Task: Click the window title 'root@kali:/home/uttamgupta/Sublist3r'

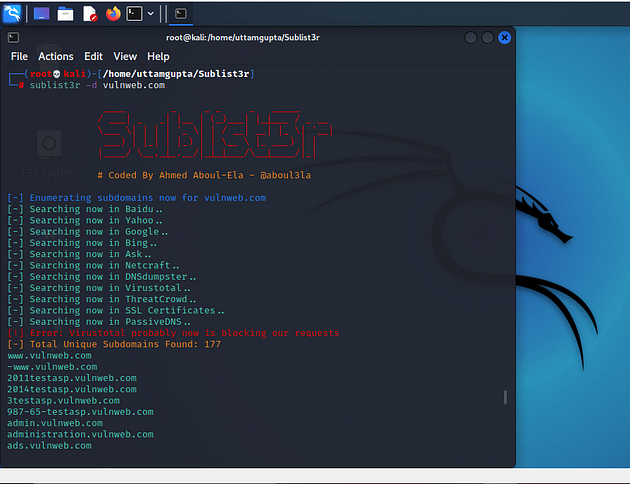Action: [x=243, y=38]
